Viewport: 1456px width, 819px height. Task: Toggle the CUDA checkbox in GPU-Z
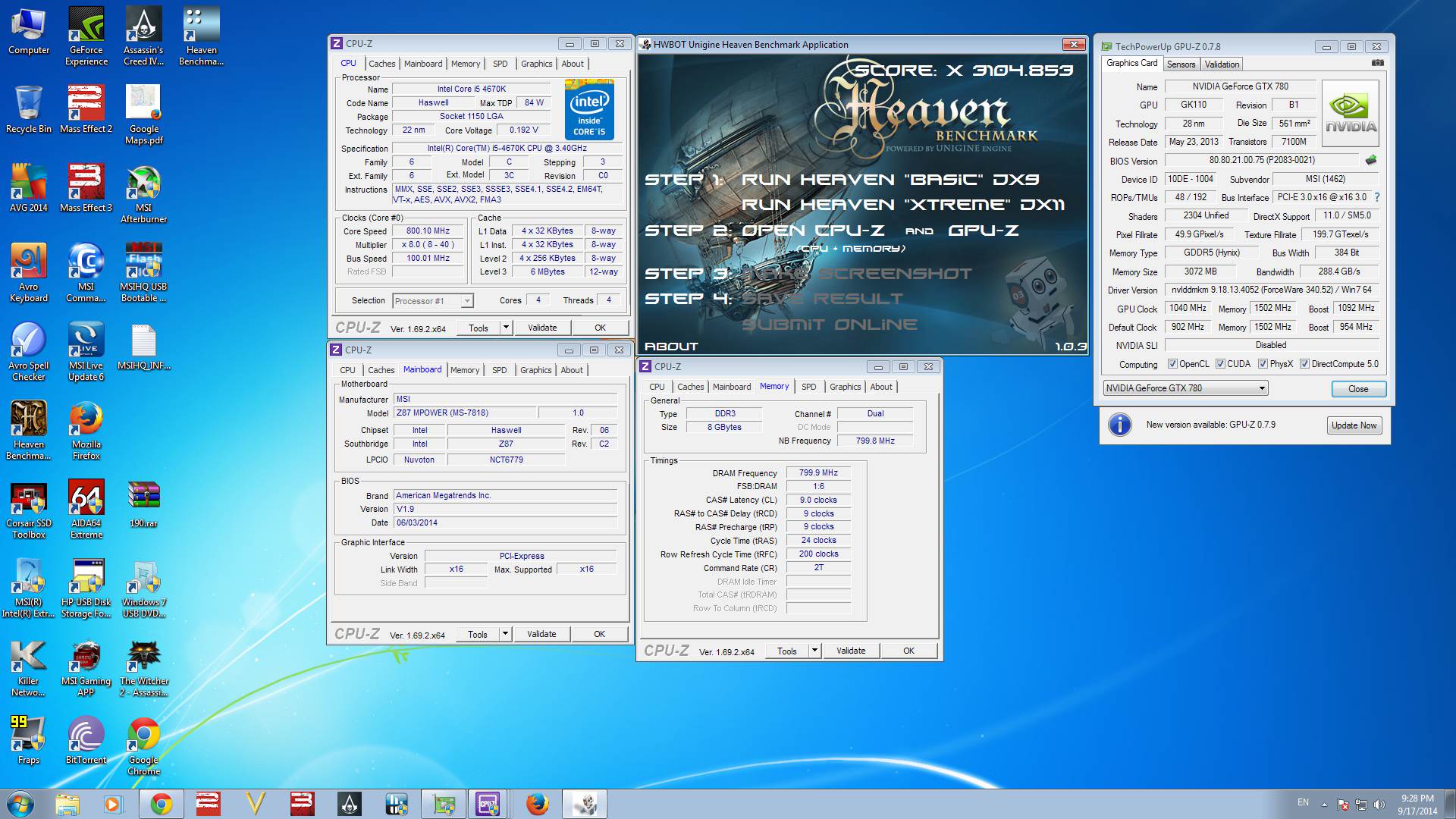click(x=1220, y=364)
